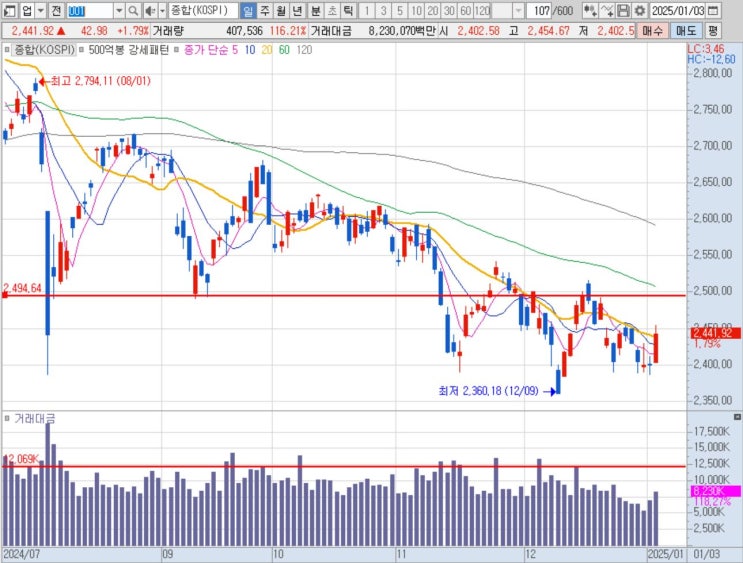Image resolution: width=743 pixels, height=563 pixels.
Task: Click the 12,069K volume line label
Action: 21,459
